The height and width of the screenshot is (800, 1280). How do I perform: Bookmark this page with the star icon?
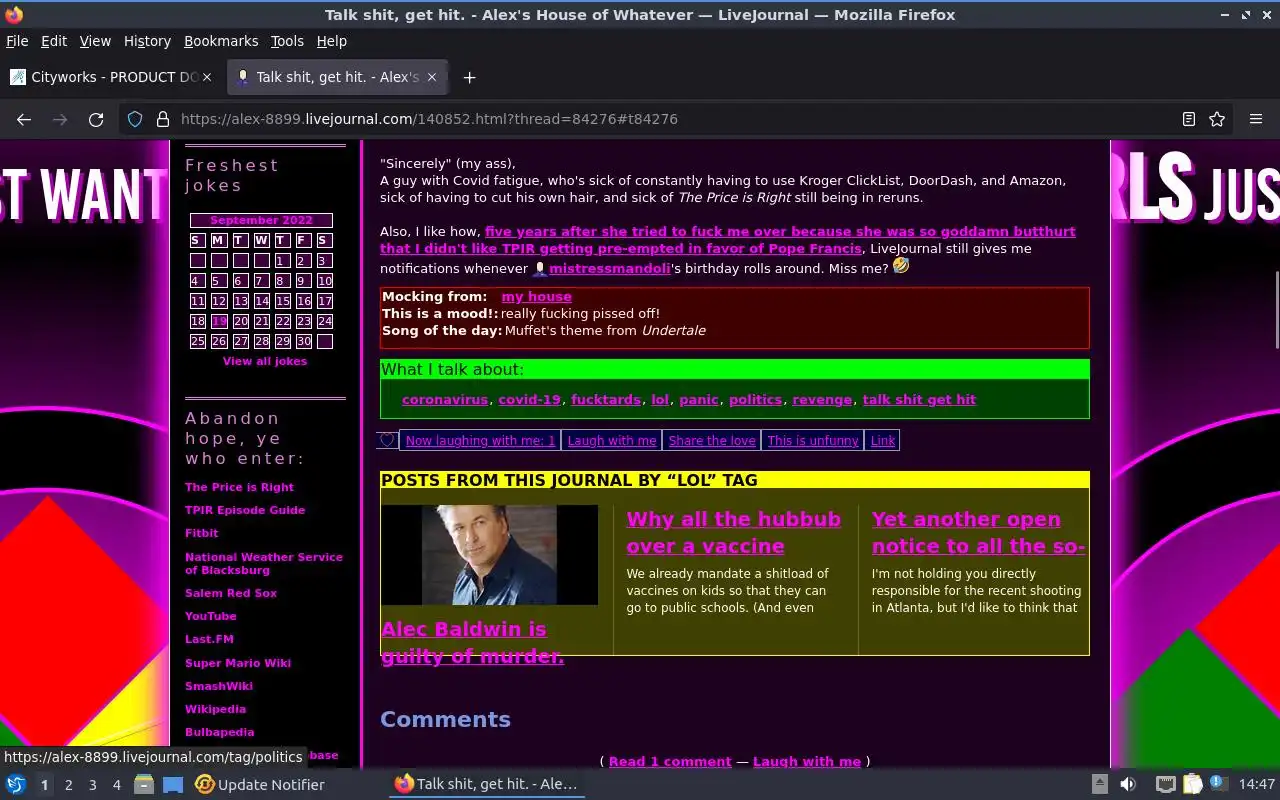(x=1217, y=119)
